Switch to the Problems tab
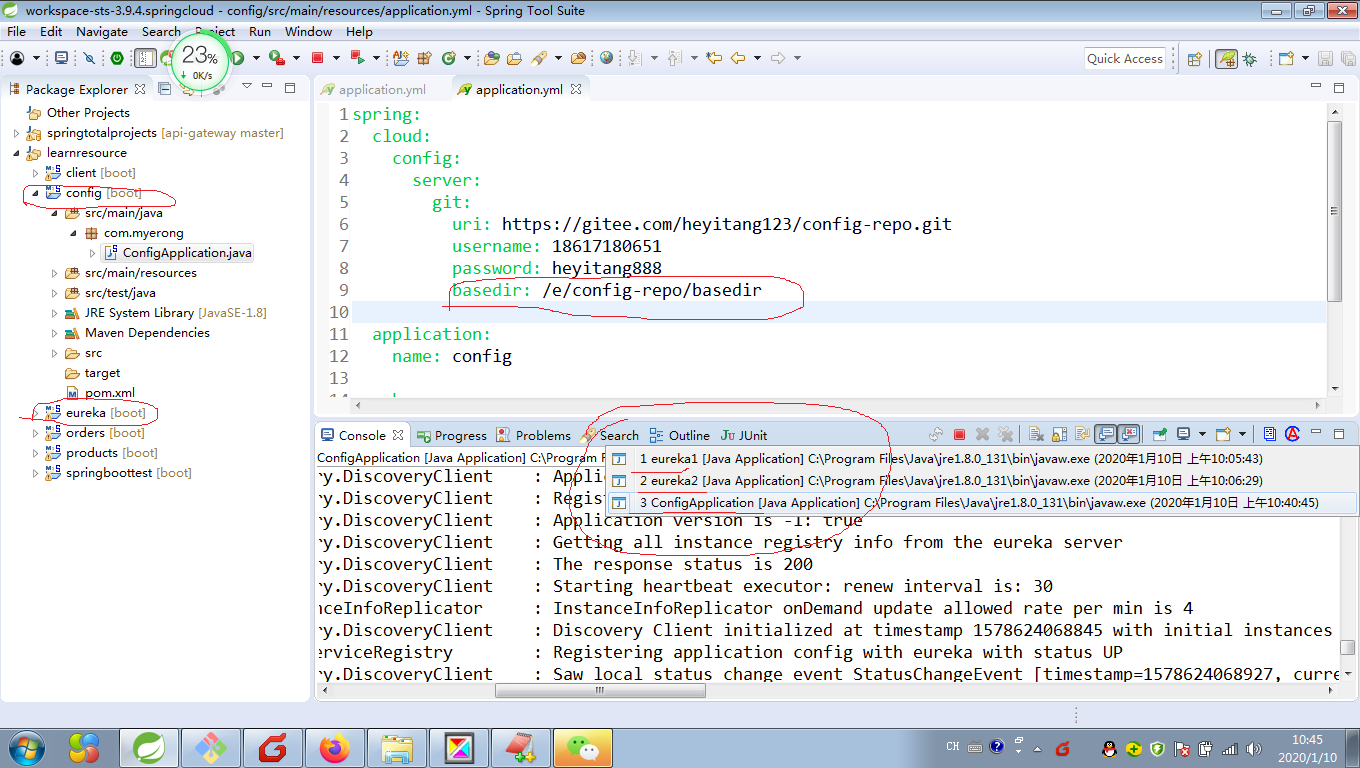The height and width of the screenshot is (768, 1360). (533, 435)
